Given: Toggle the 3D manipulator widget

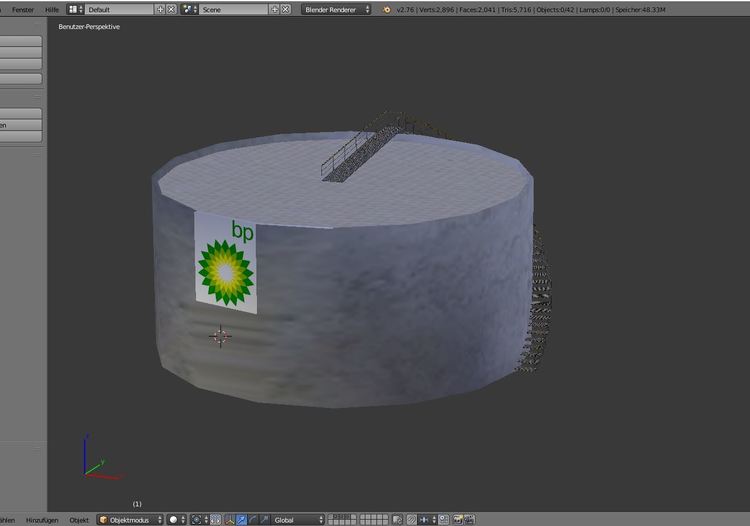Looking at the screenshot, I should coord(230,520).
